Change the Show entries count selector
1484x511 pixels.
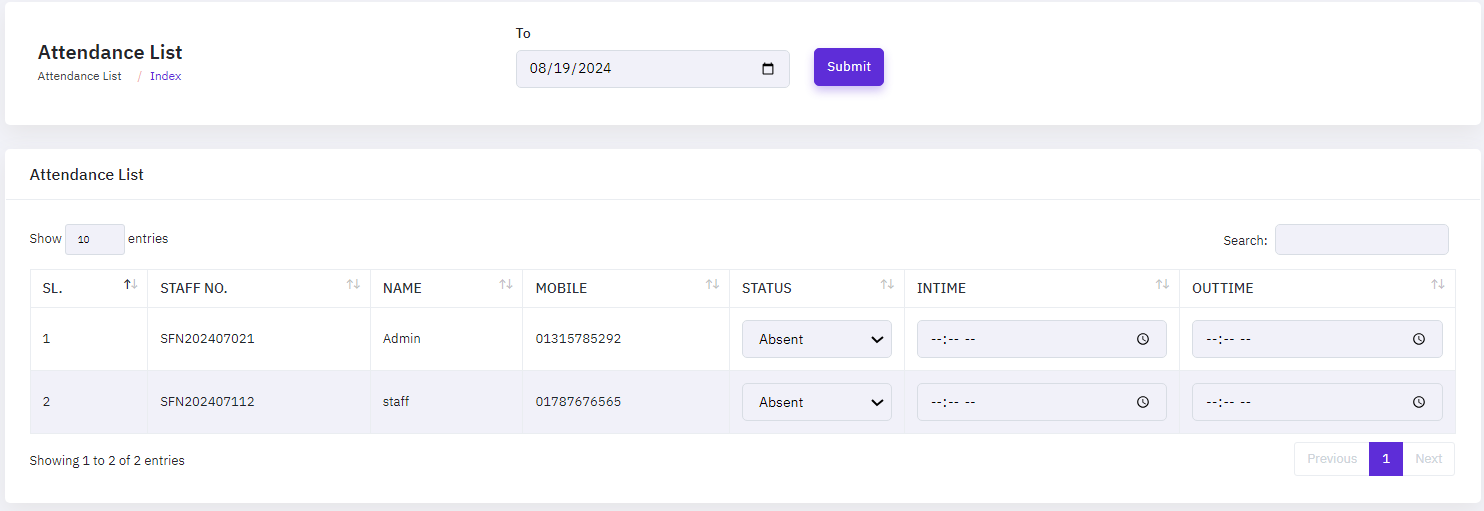pyautogui.click(x=94, y=240)
